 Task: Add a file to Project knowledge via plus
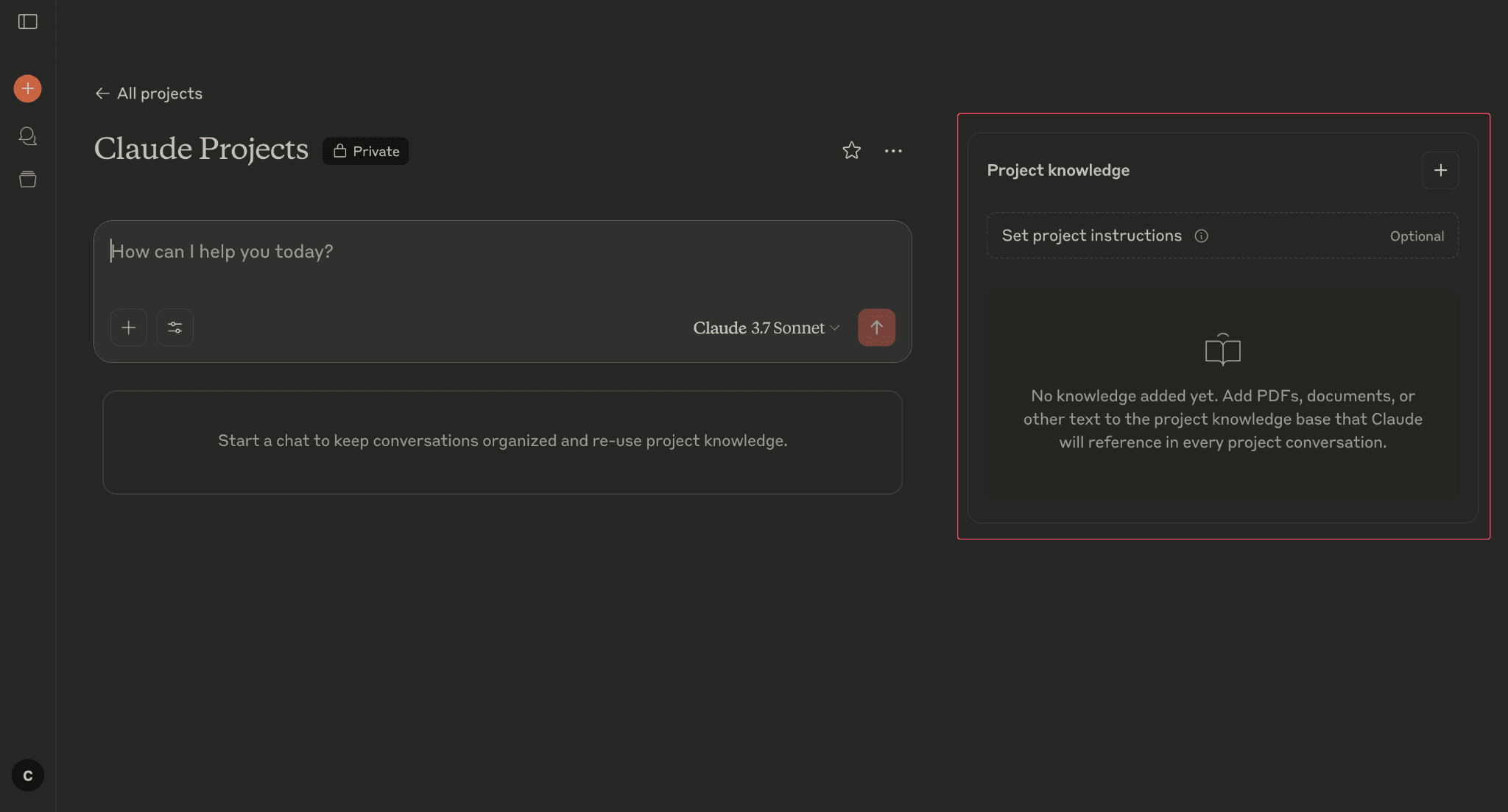1440,170
